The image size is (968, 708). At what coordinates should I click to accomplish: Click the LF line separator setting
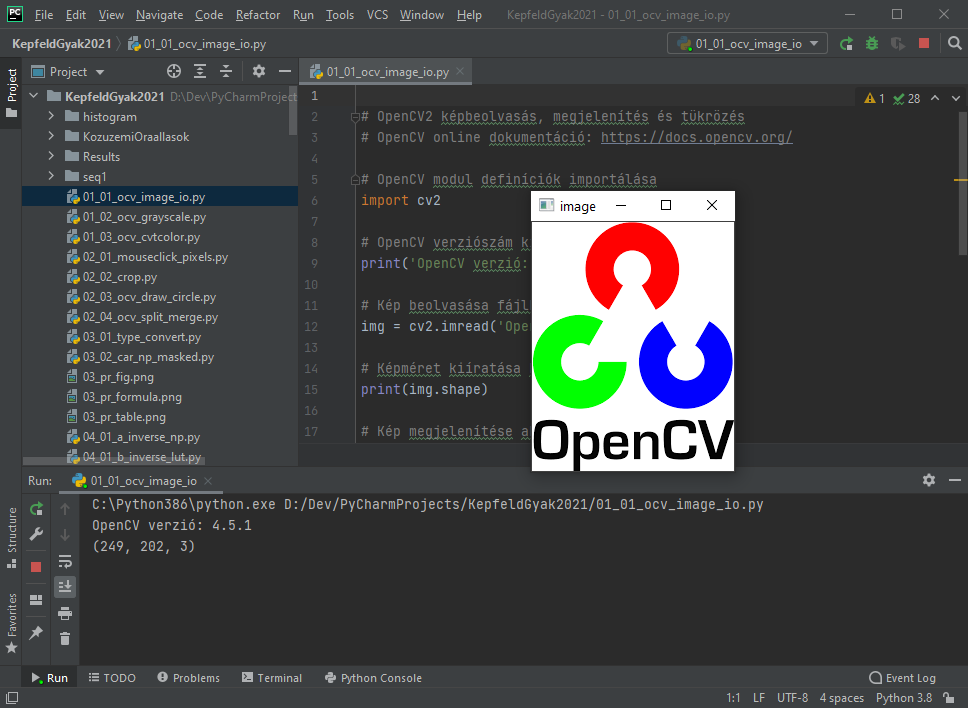point(759,698)
